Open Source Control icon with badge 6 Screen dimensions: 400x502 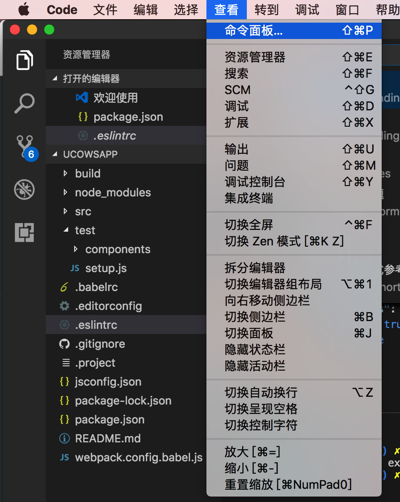click(27, 148)
